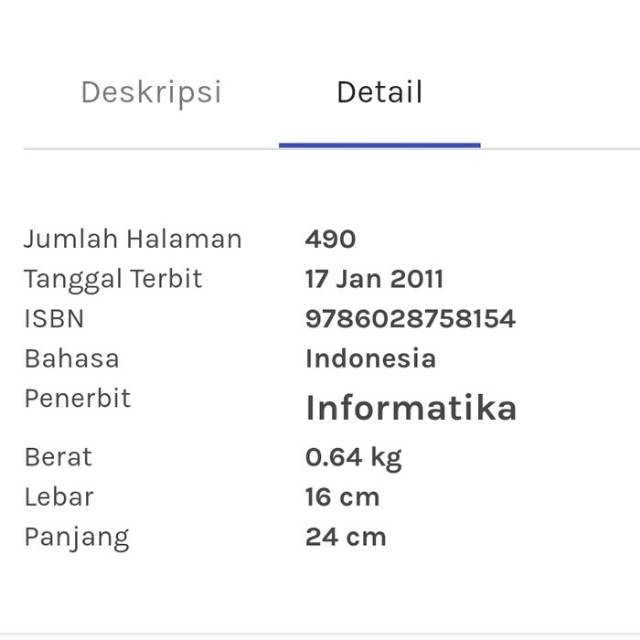Screen dimensions: 640x640
Task: Select the Detail tab
Action: (x=379, y=93)
